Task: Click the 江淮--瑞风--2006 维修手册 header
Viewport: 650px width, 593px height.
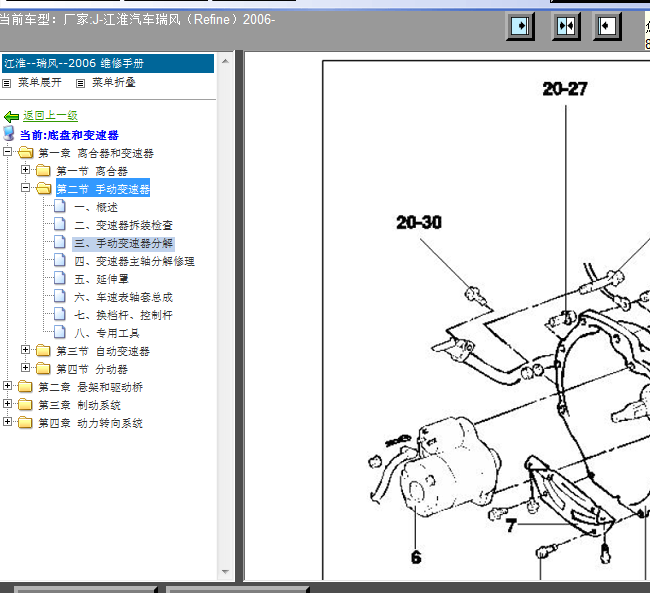Action: (x=108, y=63)
